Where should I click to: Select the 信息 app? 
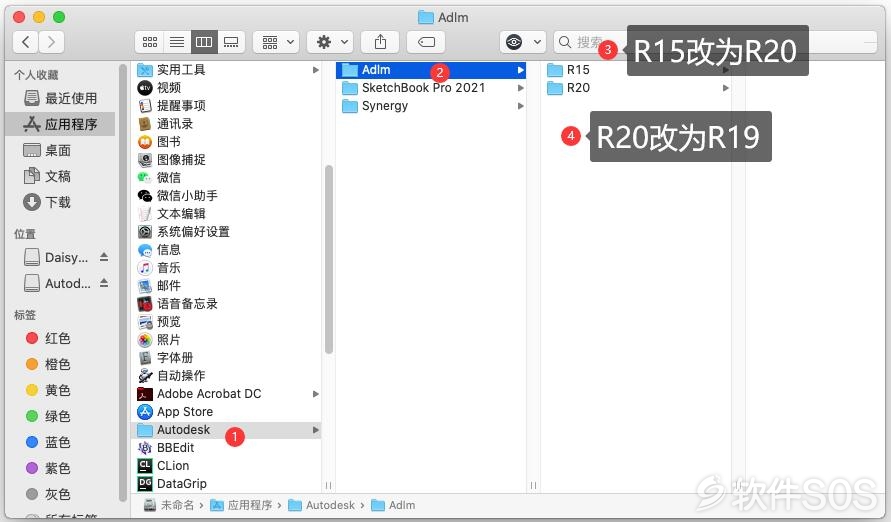click(x=227, y=249)
